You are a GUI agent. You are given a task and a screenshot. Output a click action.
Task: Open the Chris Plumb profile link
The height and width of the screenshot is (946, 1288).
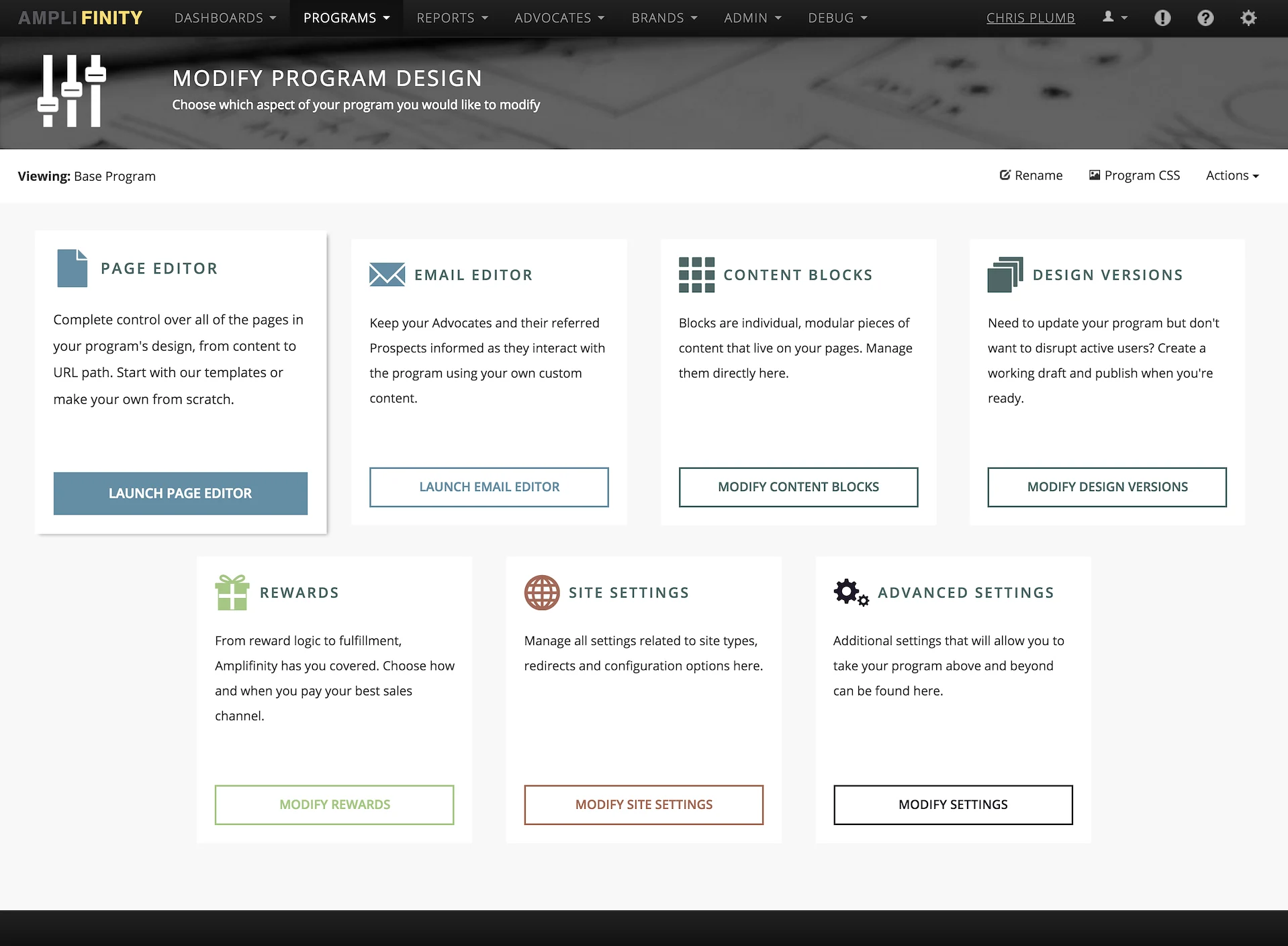[1030, 17]
